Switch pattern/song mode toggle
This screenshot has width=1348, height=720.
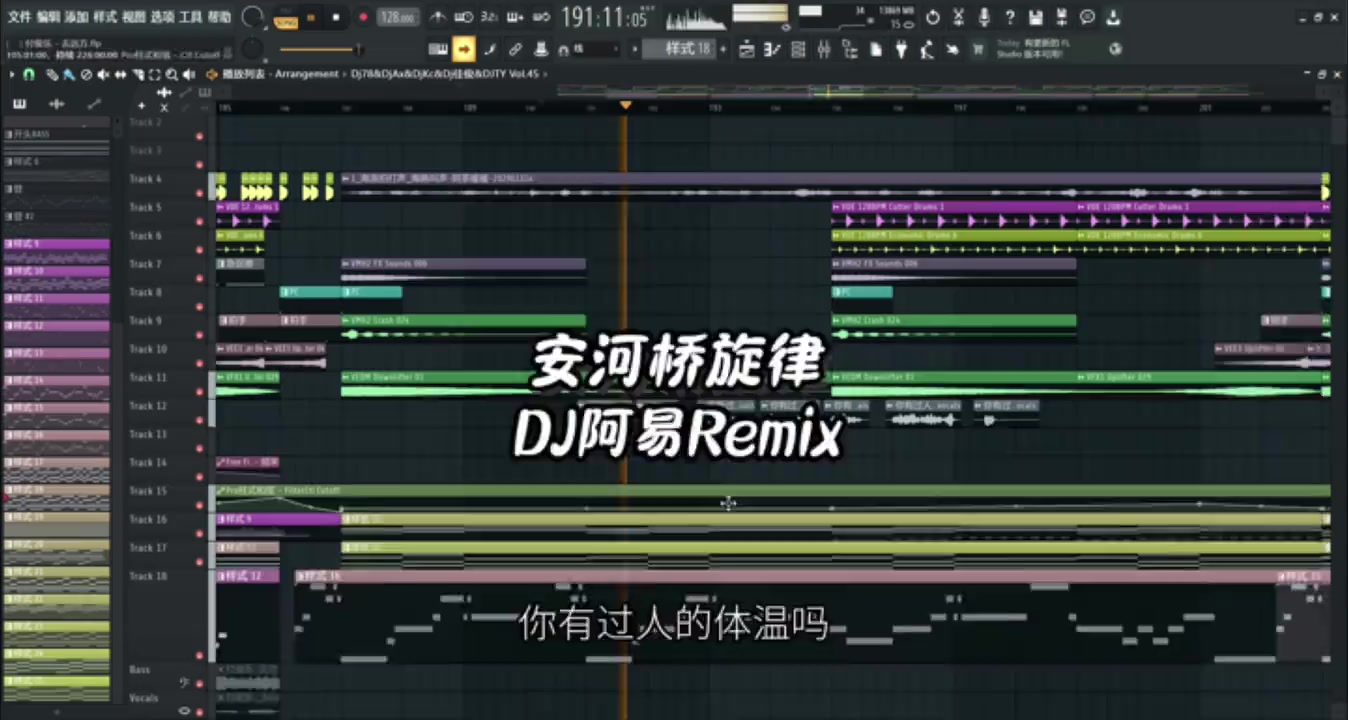tap(285, 17)
